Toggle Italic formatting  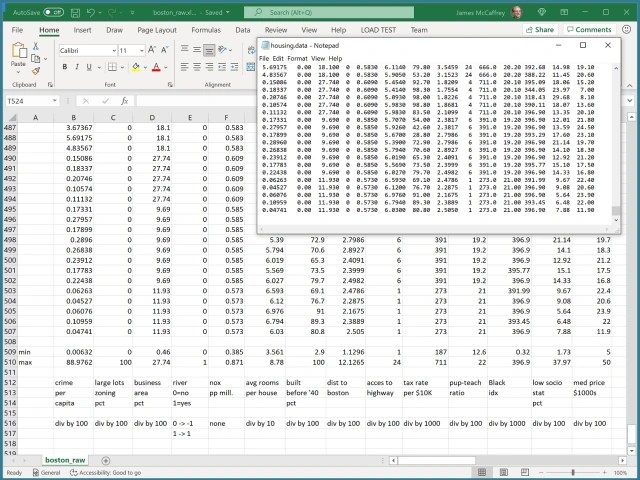75,67
